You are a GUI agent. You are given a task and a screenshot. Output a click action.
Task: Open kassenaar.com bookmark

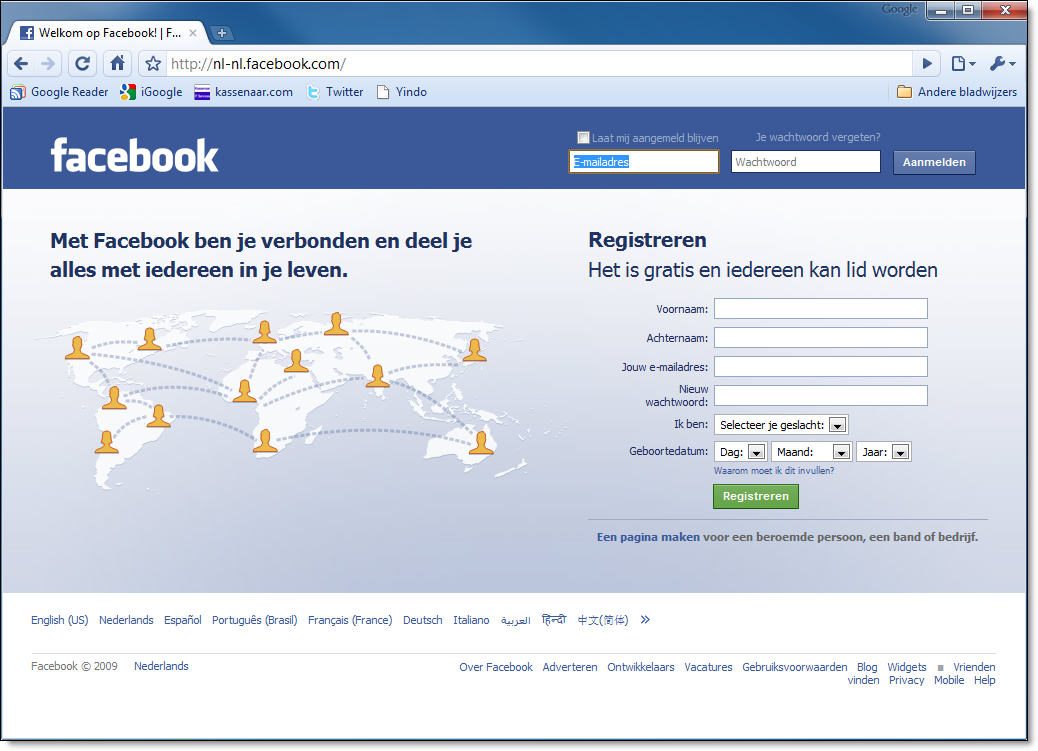244,92
